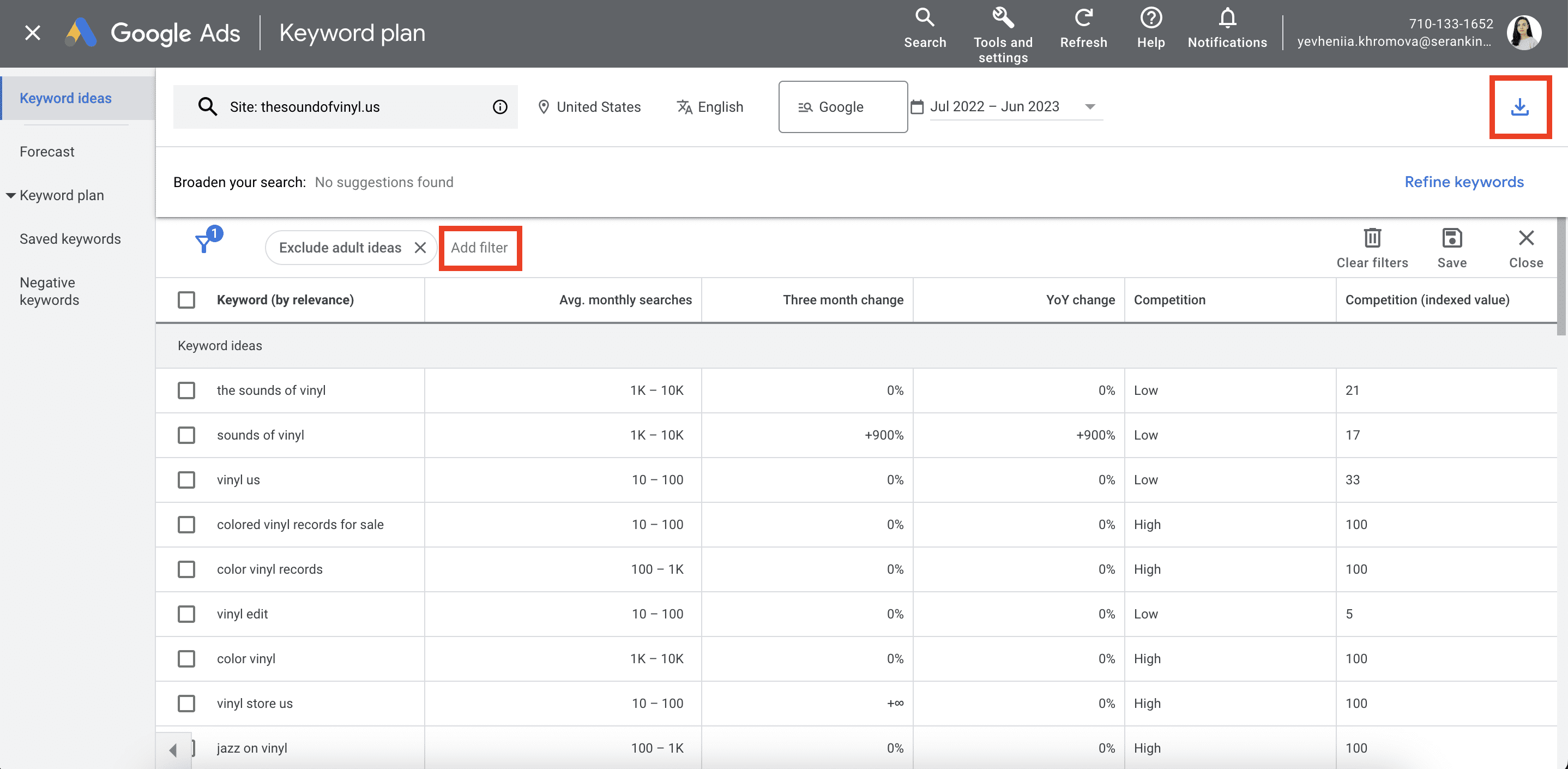Download the keyword ideas
The height and width of the screenshot is (769, 1568).
pyautogui.click(x=1521, y=106)
